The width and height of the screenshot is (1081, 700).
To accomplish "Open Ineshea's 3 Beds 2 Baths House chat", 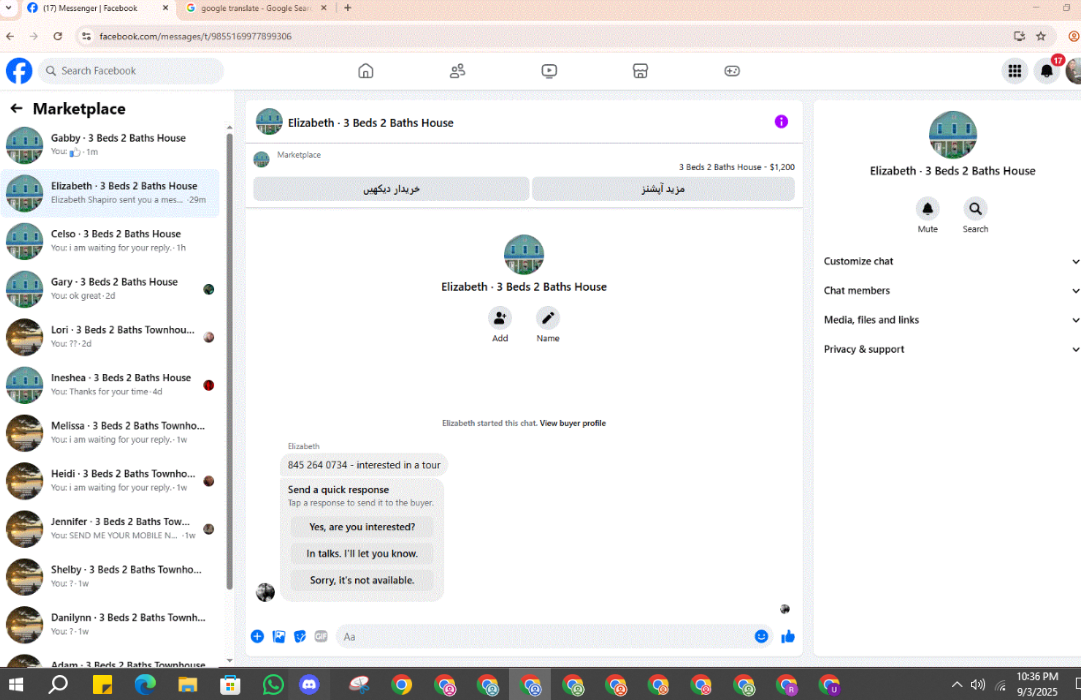I will 112,384.
